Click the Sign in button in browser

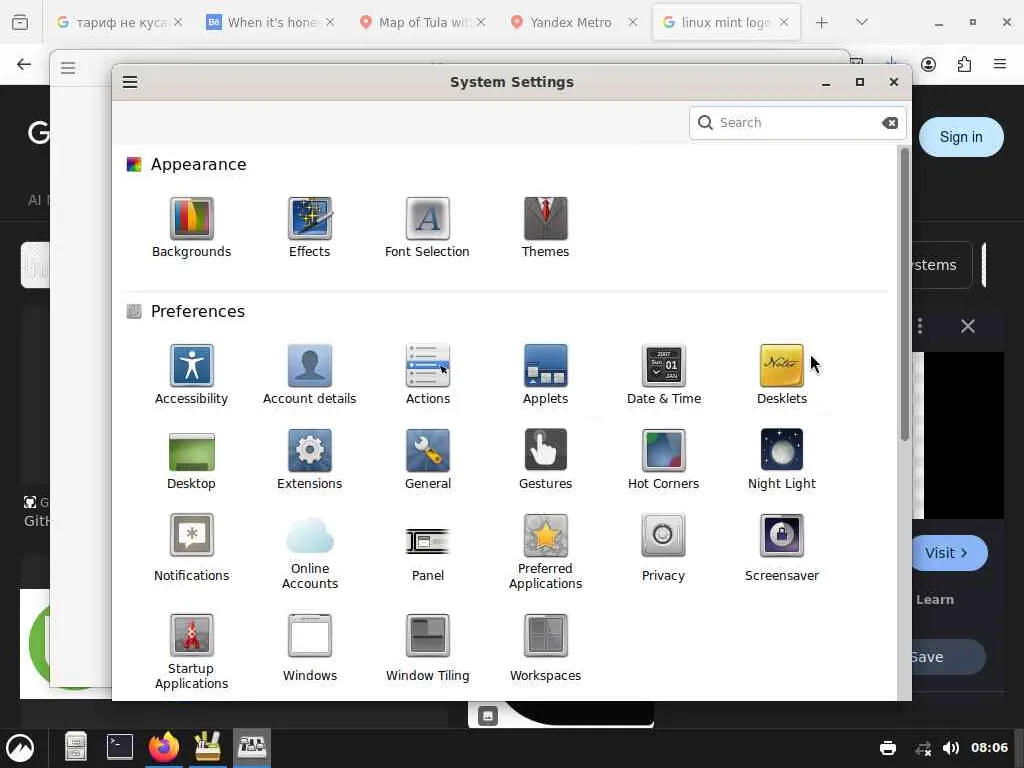[x=961, y=137]
